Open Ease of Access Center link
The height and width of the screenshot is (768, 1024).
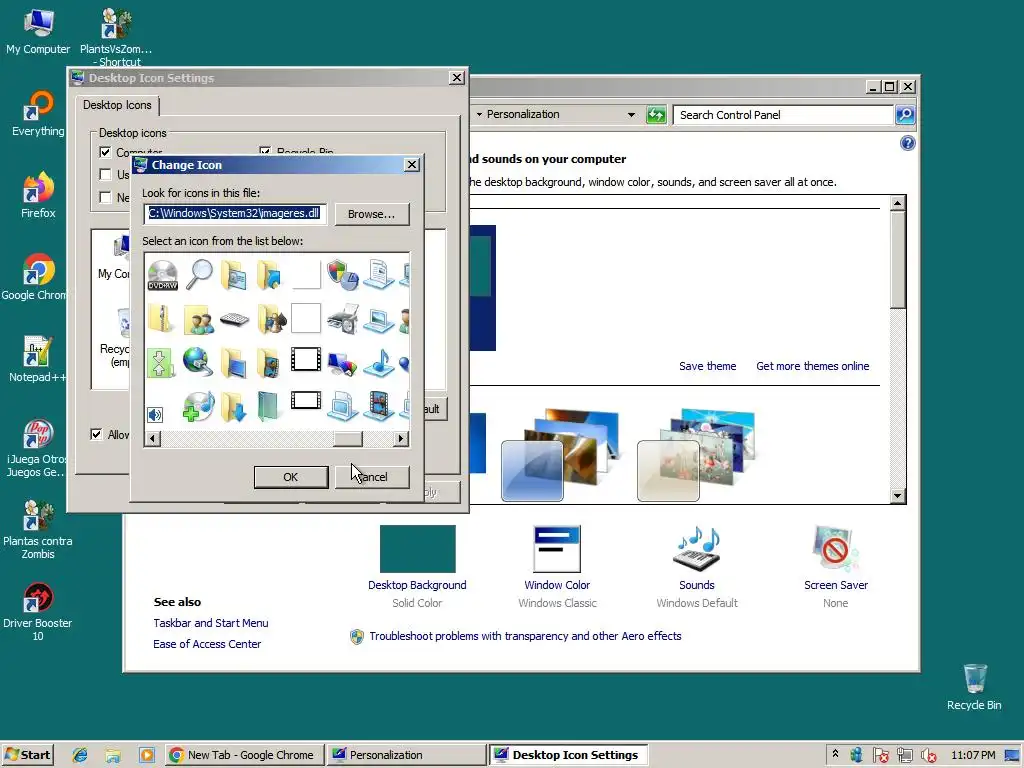click(207, 644)
